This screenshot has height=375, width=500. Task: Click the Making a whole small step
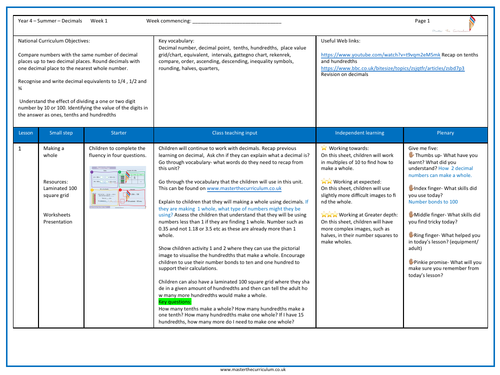click(53, 152)
